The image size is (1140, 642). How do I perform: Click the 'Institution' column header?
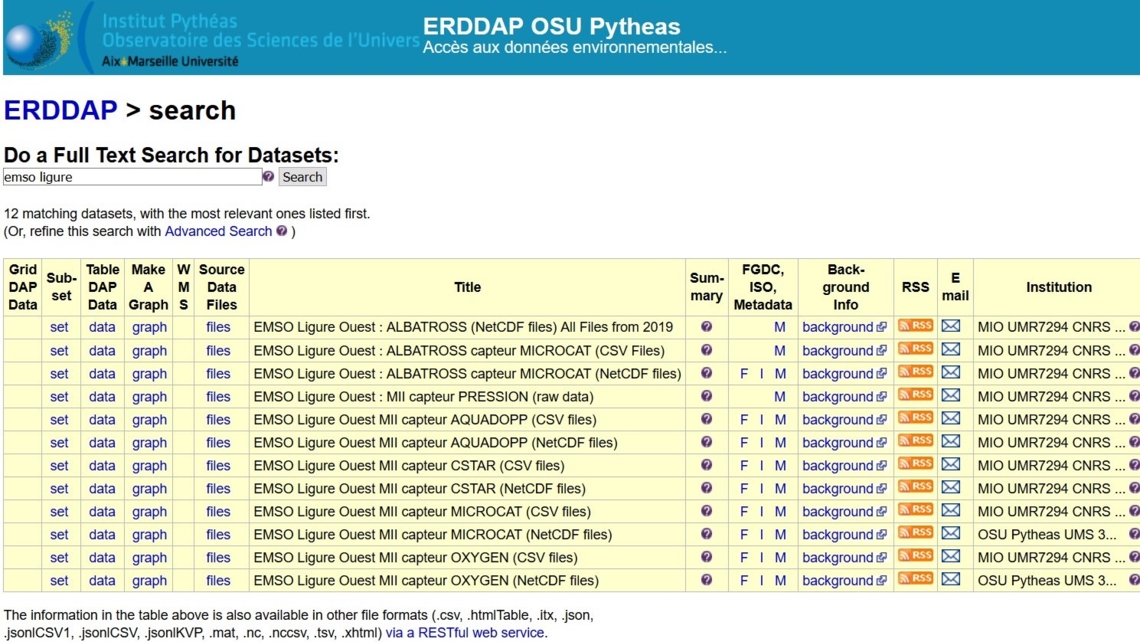1059,287
